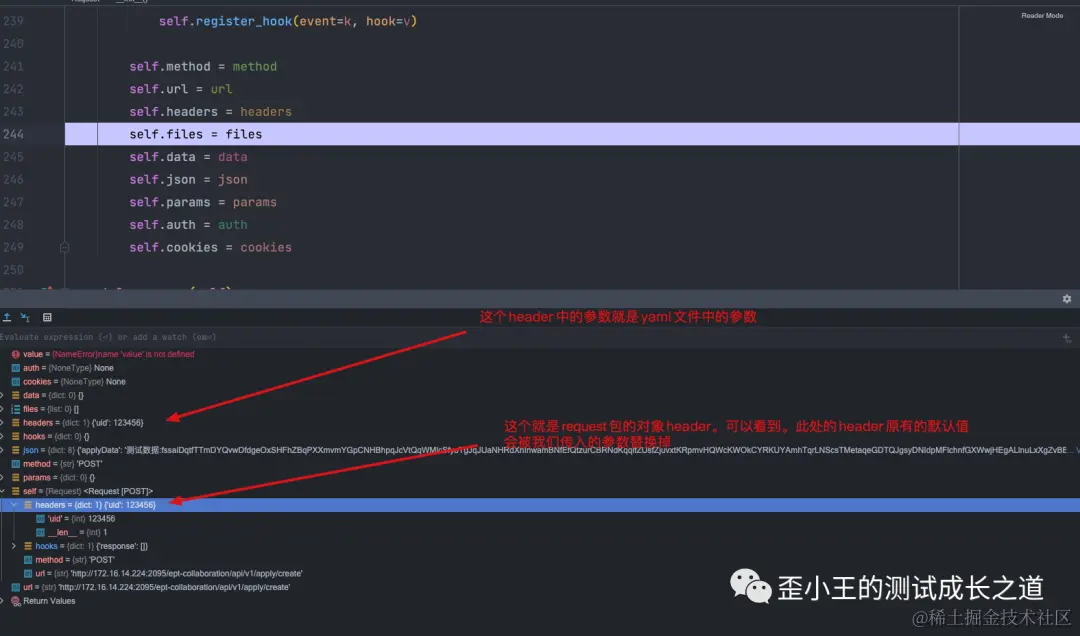Image resolution: width=1080 pixels, height=636 pixels.
Task: Click the empty editor line 250
Action: tap(510, 270)
